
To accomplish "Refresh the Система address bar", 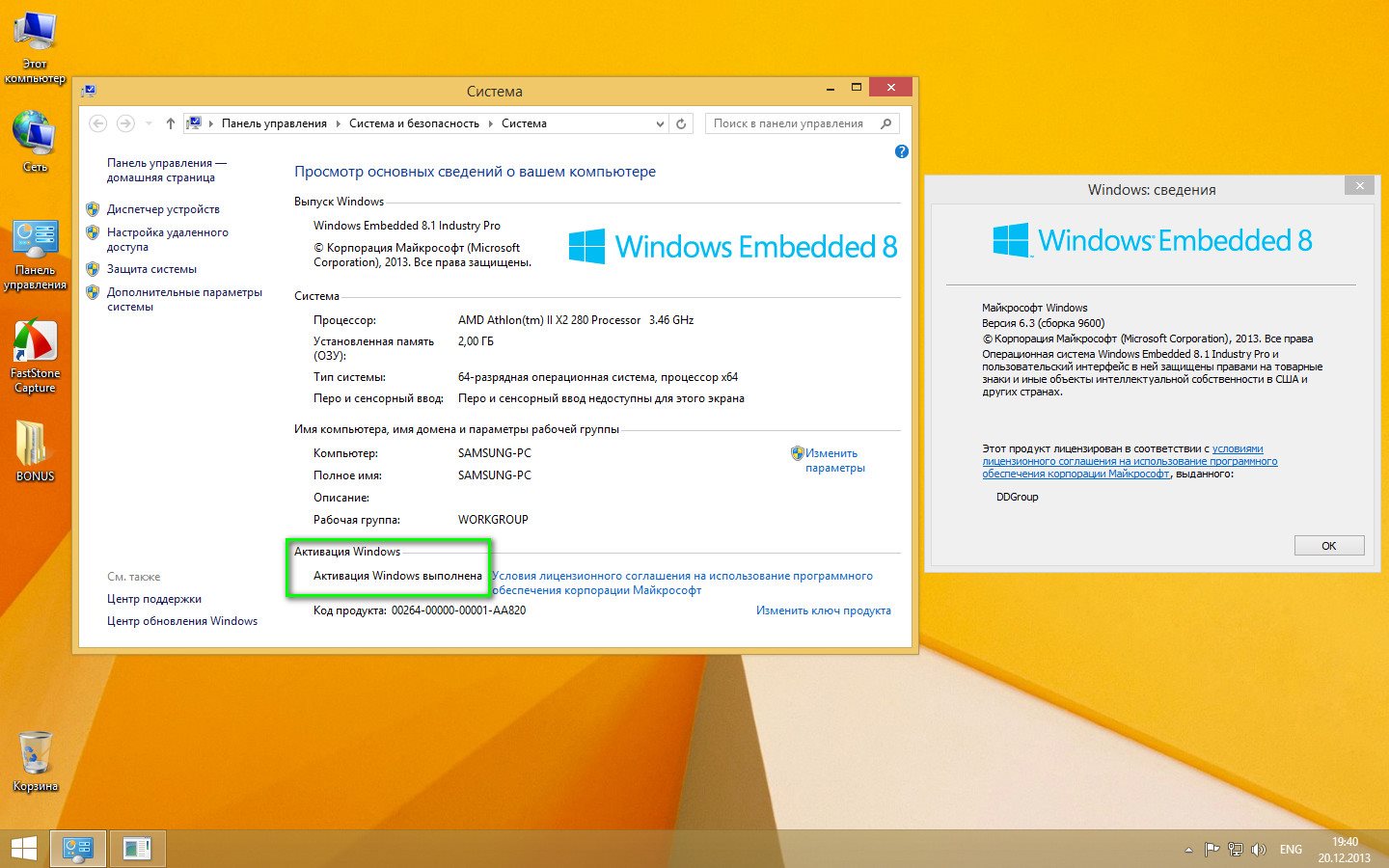I will pyautogui.click(x=681, y=123).
